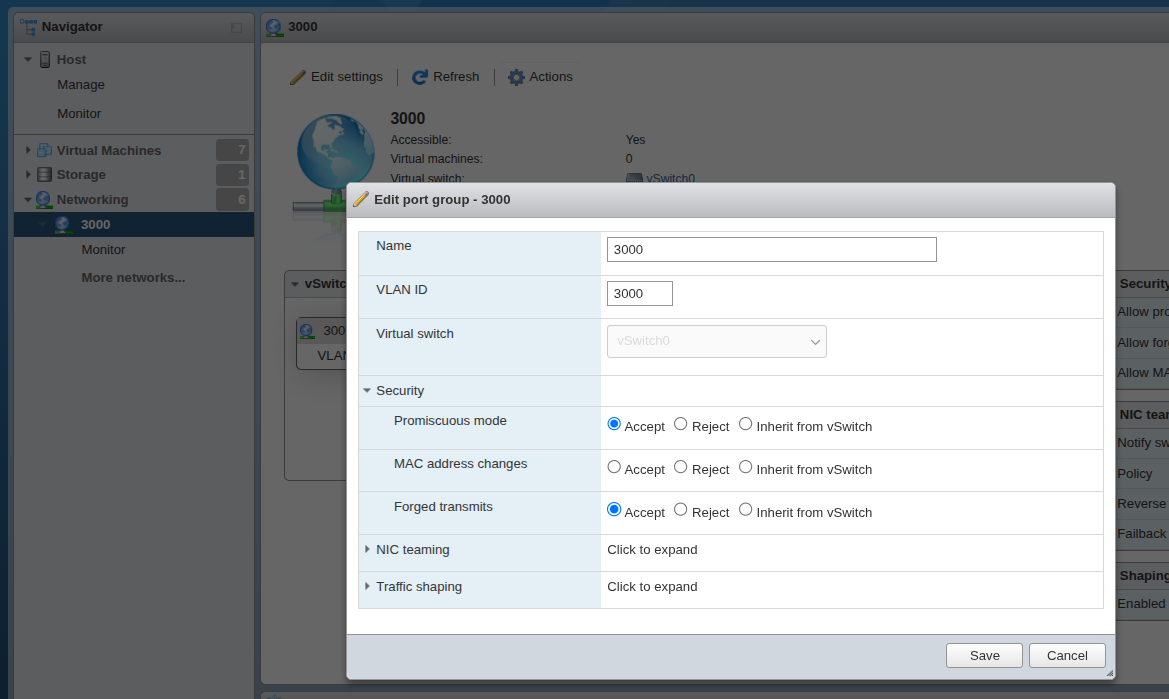Set MAC address changes to Accept
This screenshot has width=1169, height=699.
(x=614, y=467)
